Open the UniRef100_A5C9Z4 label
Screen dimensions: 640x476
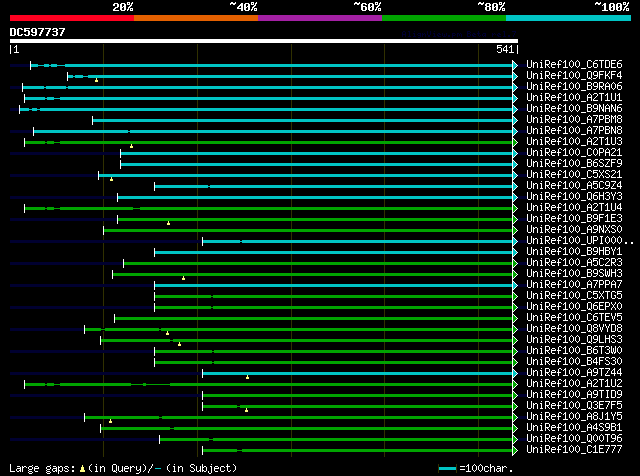(x=574, y=186)
